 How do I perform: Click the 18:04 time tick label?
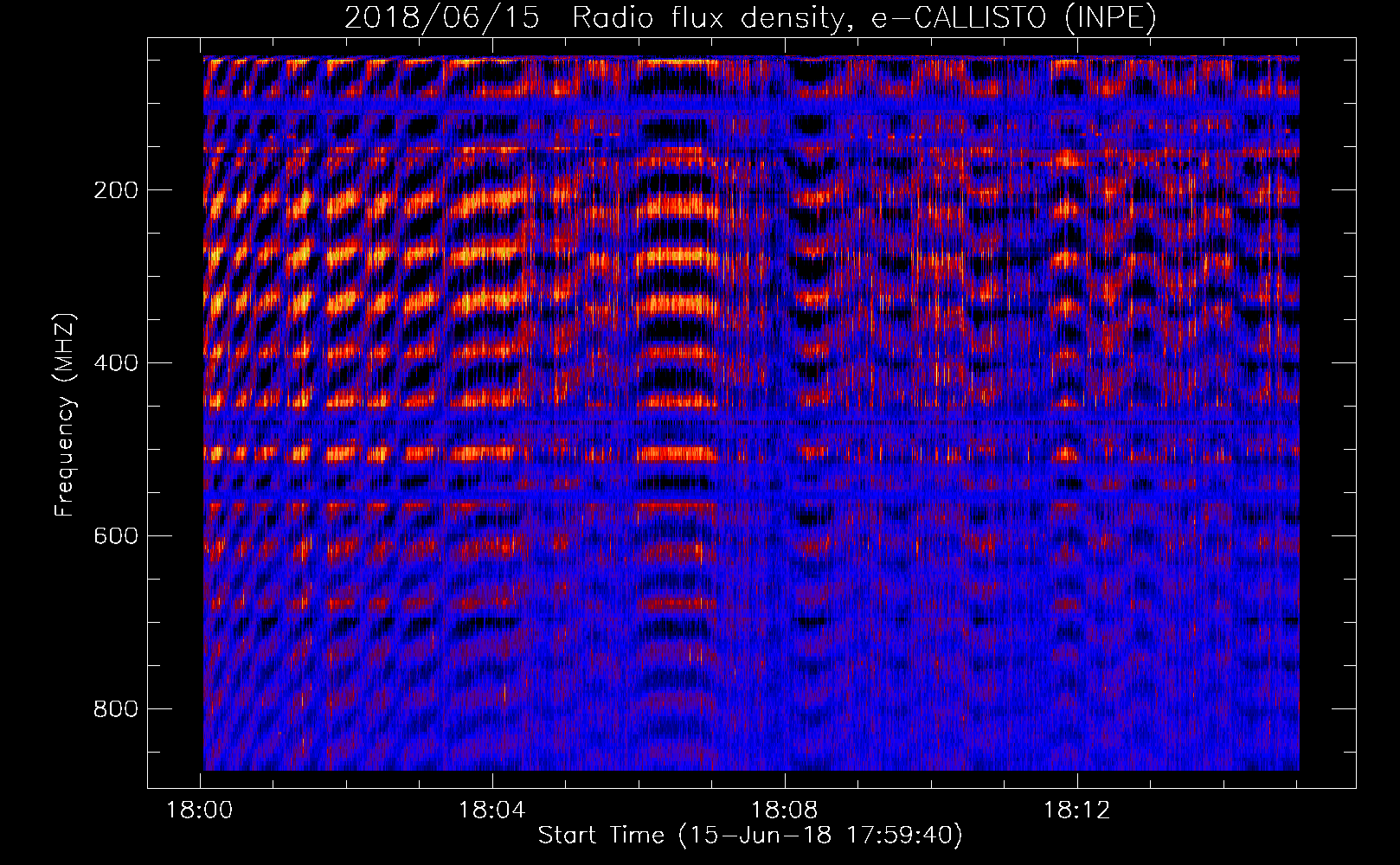click(x=491, y=811)
